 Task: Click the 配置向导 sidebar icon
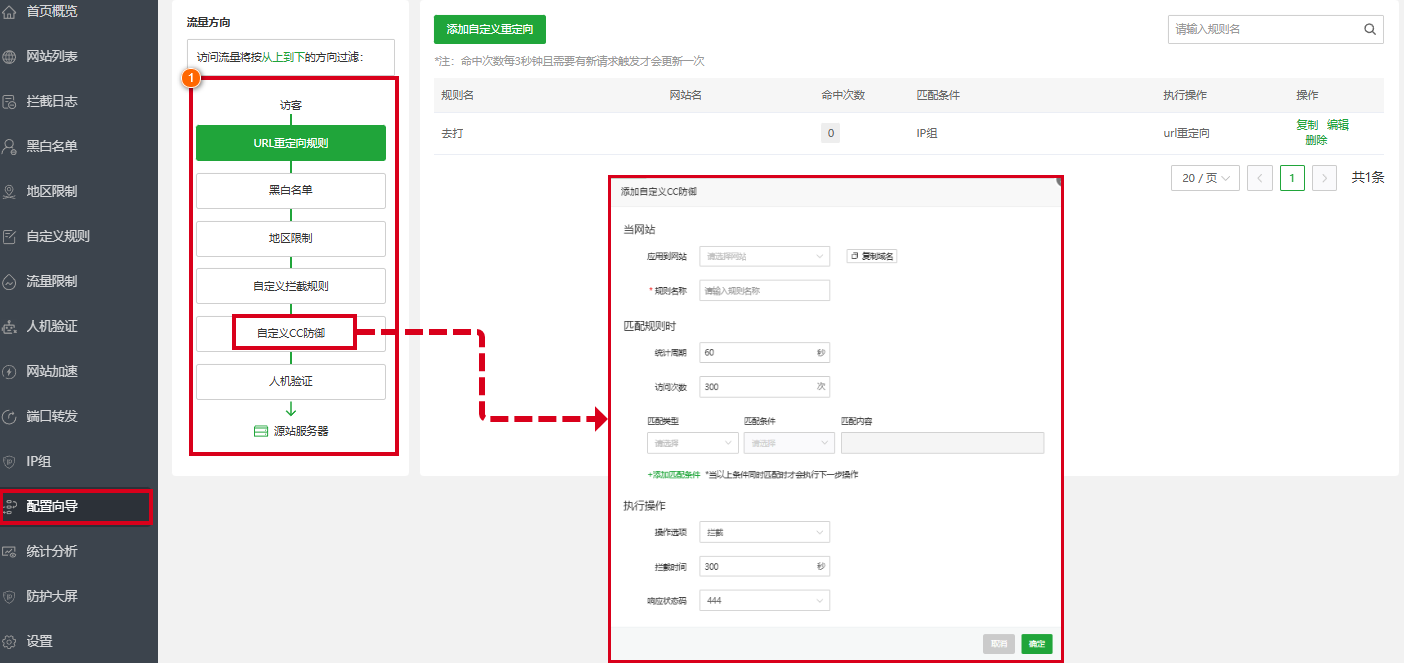10,506
